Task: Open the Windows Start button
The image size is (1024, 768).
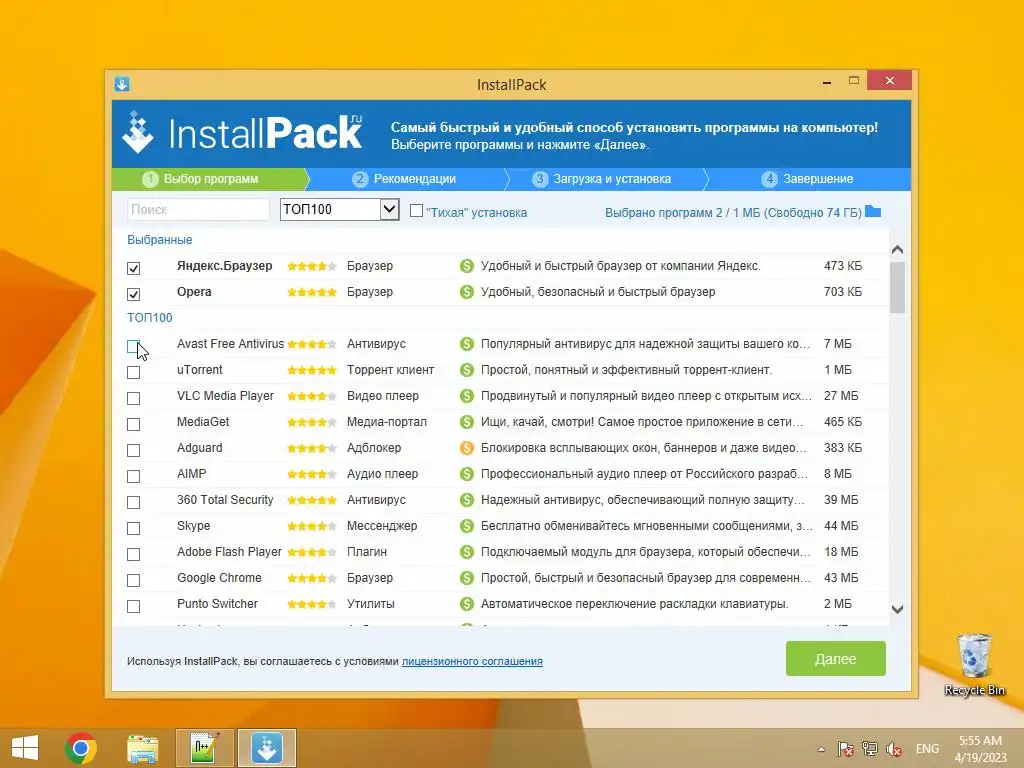Action: [x=25, y=748]
